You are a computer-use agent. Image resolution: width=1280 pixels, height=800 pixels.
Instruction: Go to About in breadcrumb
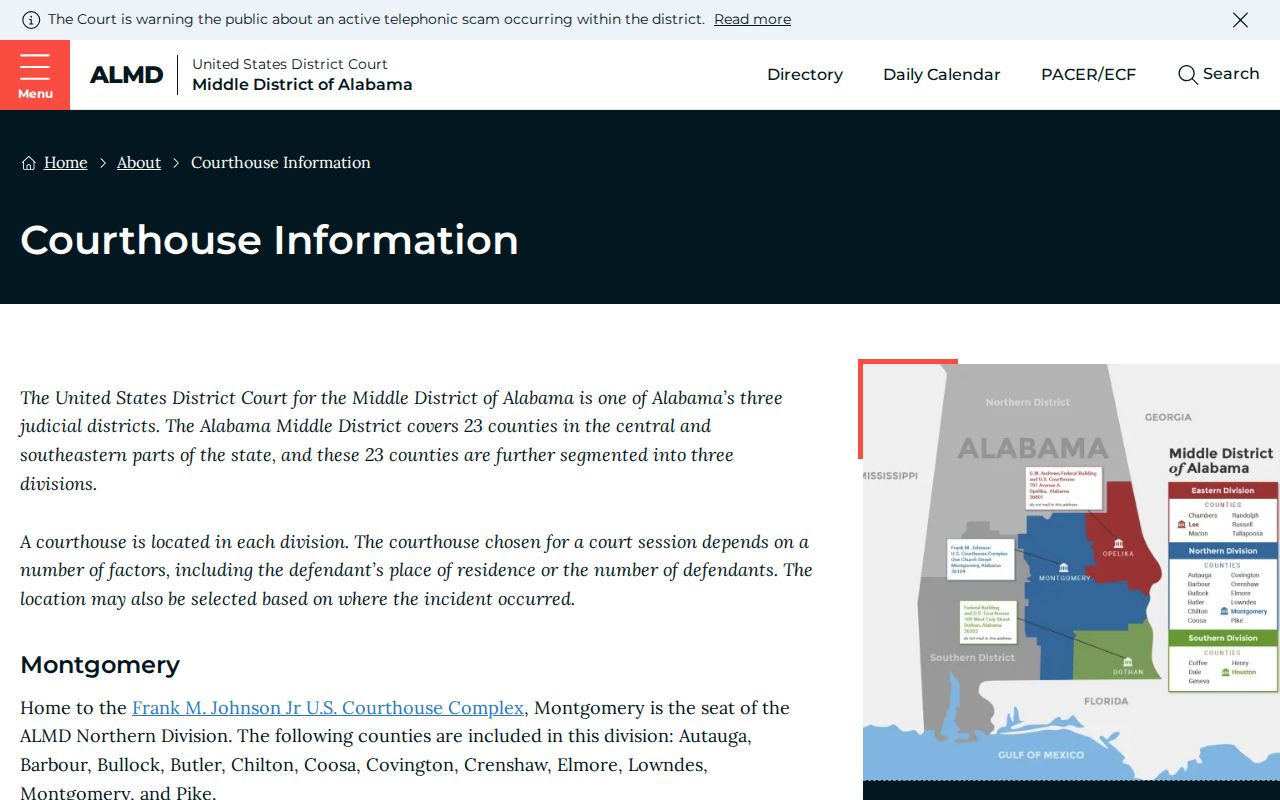139,163
